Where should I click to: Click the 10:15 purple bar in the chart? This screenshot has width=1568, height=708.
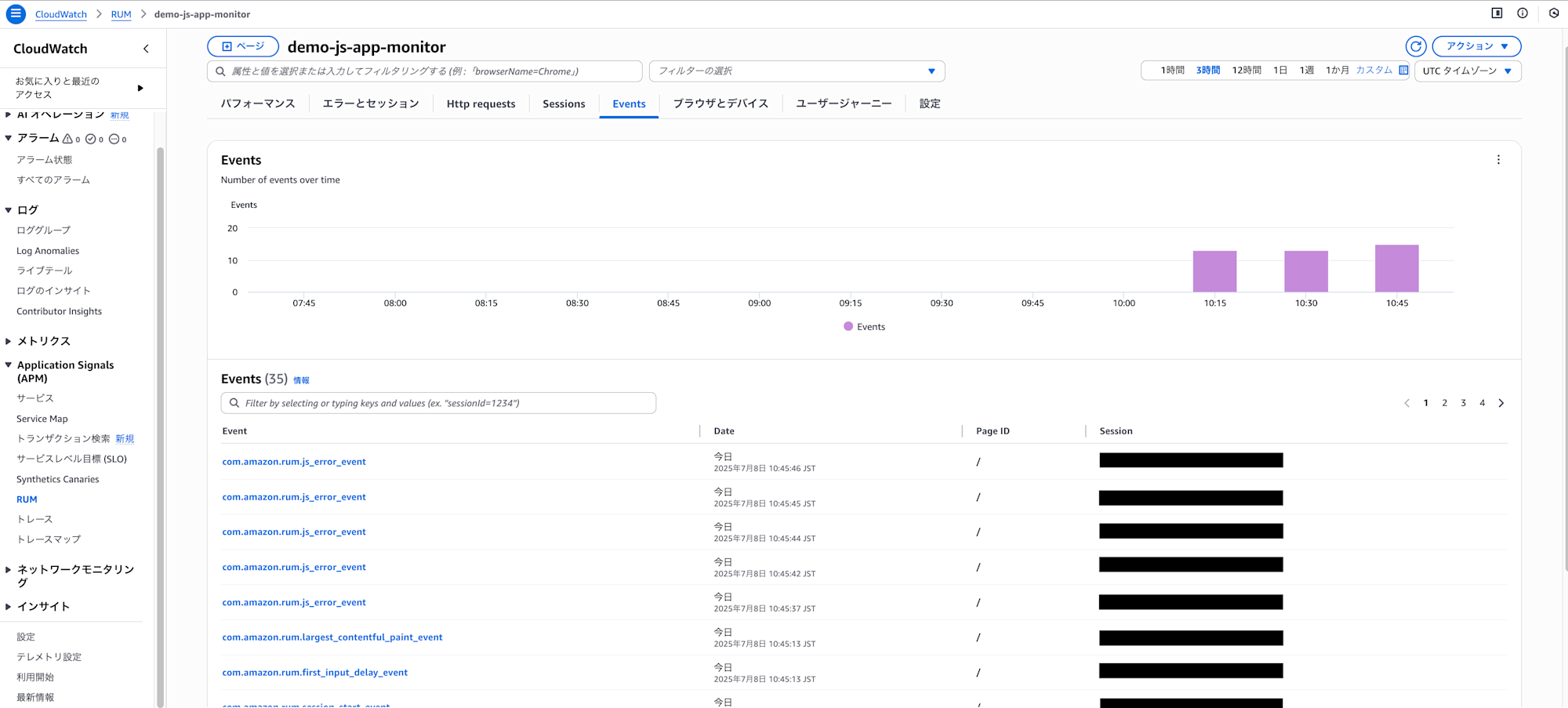(x=1214, y=271)
